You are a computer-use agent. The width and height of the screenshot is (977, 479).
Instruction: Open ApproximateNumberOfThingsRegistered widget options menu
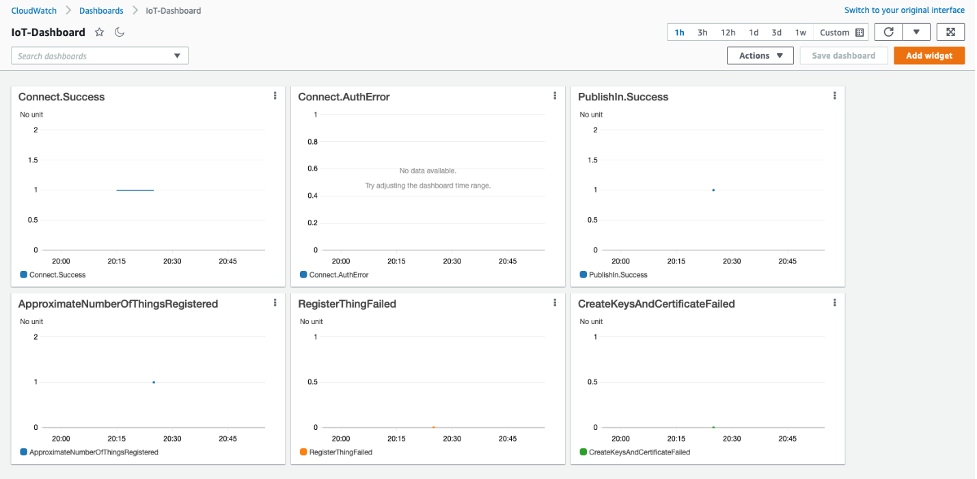click(x=275, y=303)
